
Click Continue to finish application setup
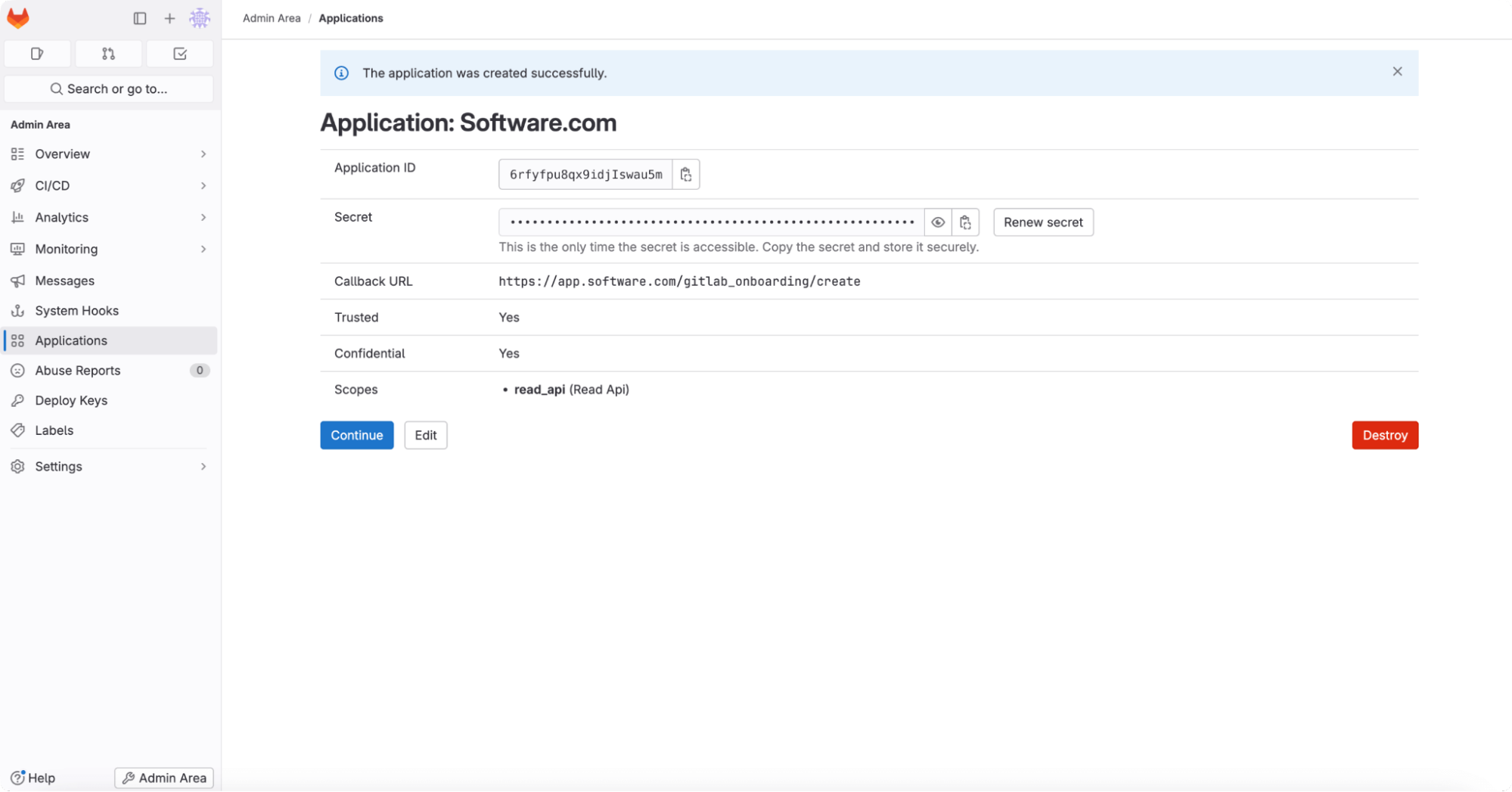pos(356,435)
